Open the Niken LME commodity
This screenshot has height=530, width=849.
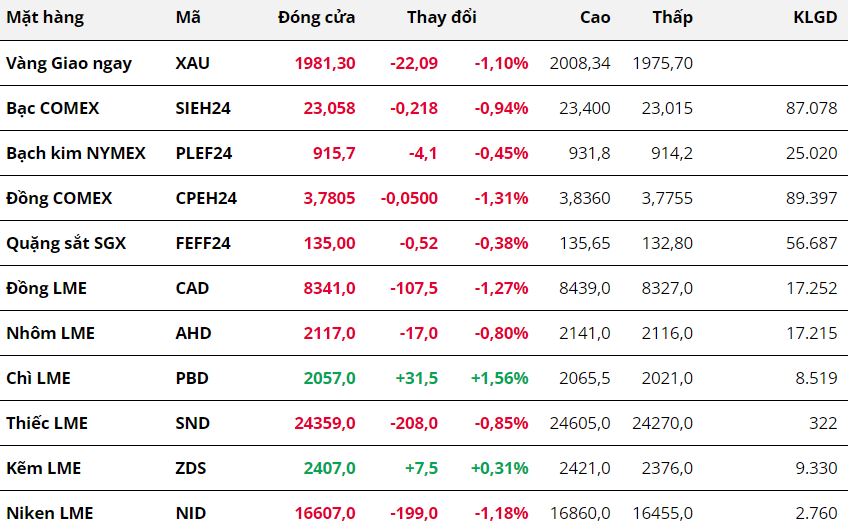tap(50, 513)
